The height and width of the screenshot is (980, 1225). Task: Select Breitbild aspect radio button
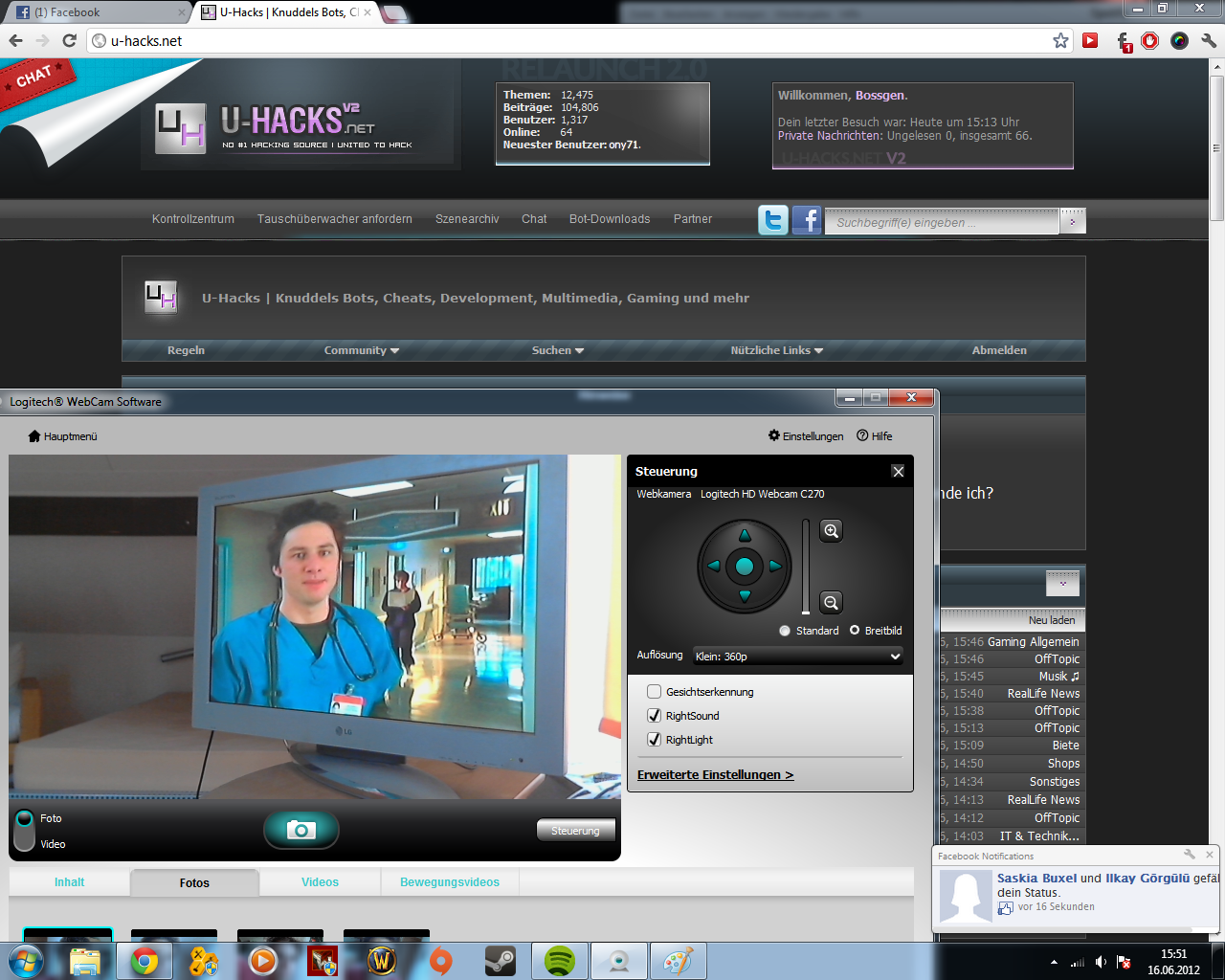[855, 630]
